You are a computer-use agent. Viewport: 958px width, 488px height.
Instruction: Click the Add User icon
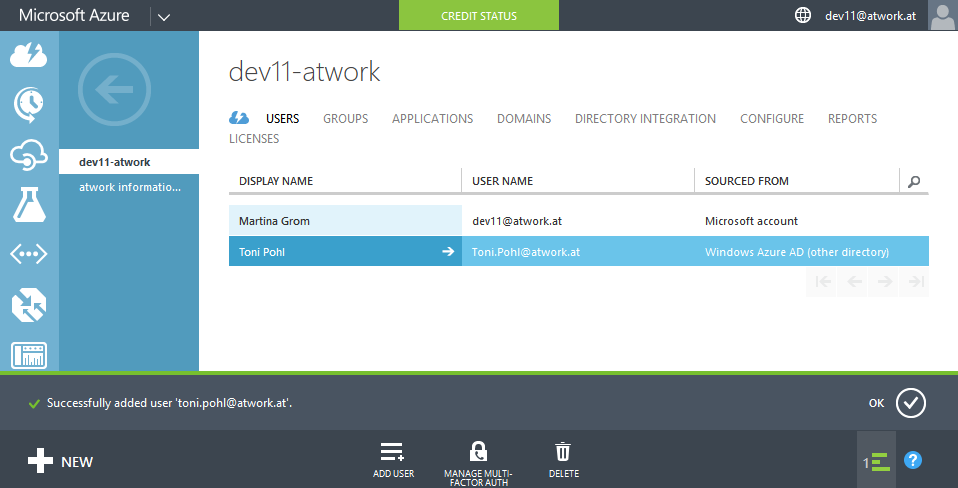pos(392,452)
